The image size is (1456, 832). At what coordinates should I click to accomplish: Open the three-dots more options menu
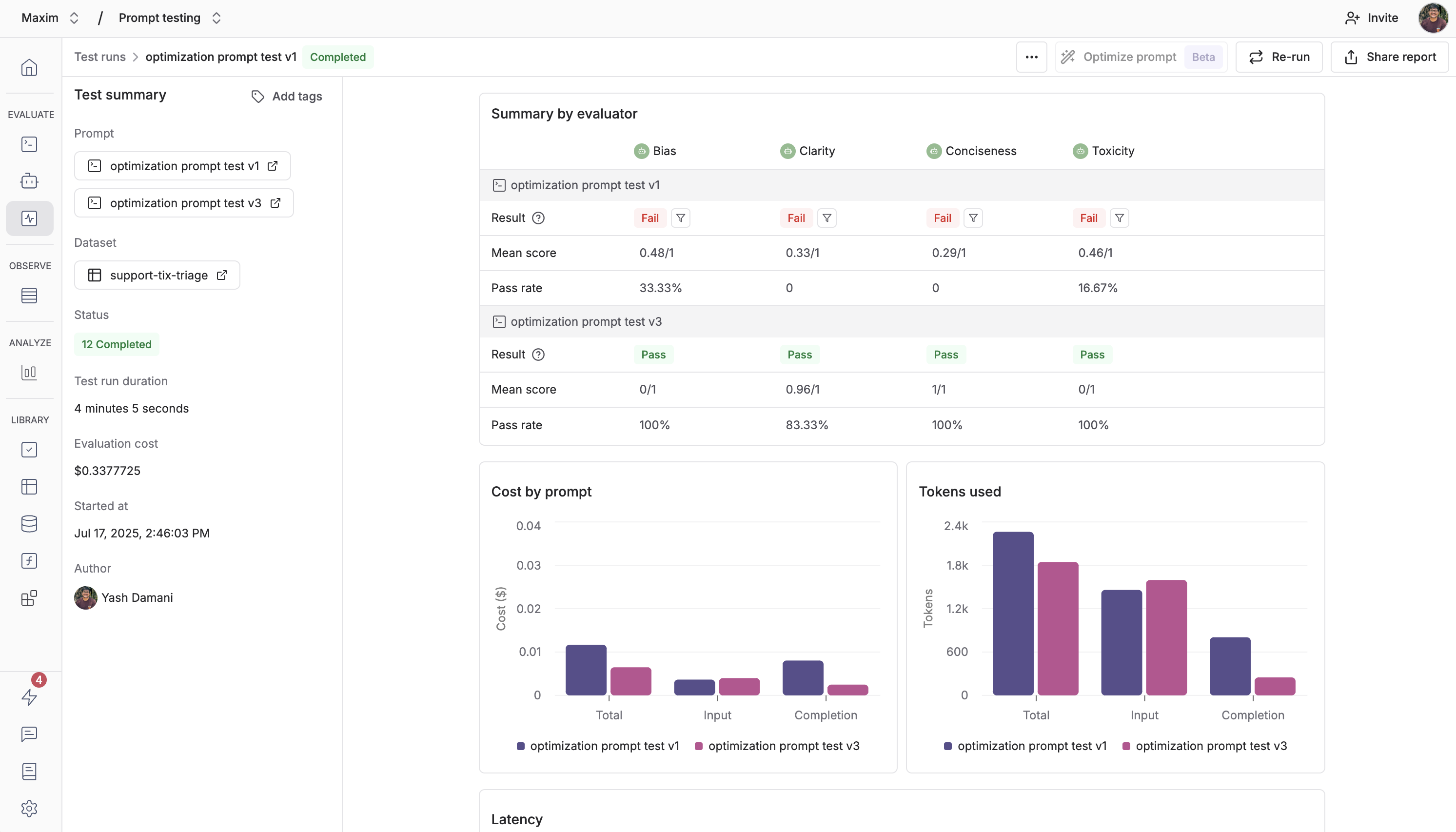coord(1031,57)
